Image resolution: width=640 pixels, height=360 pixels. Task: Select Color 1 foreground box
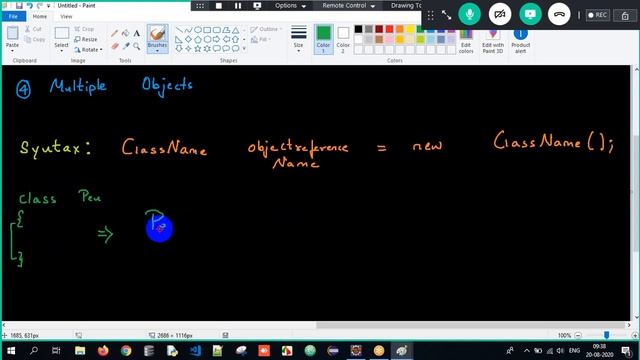click(323, 39)
